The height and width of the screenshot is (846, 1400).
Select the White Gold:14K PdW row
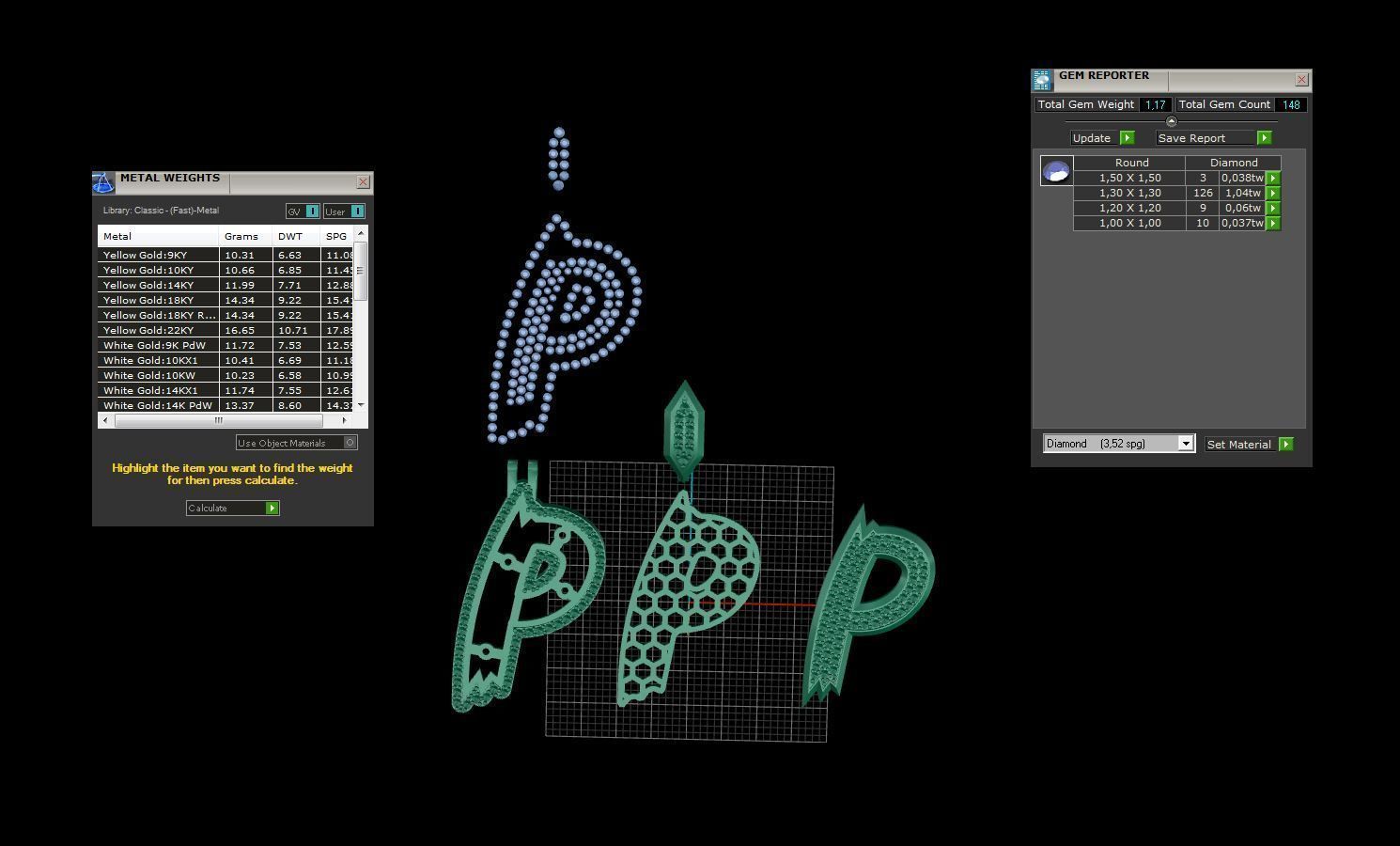(x=226, y=405)
